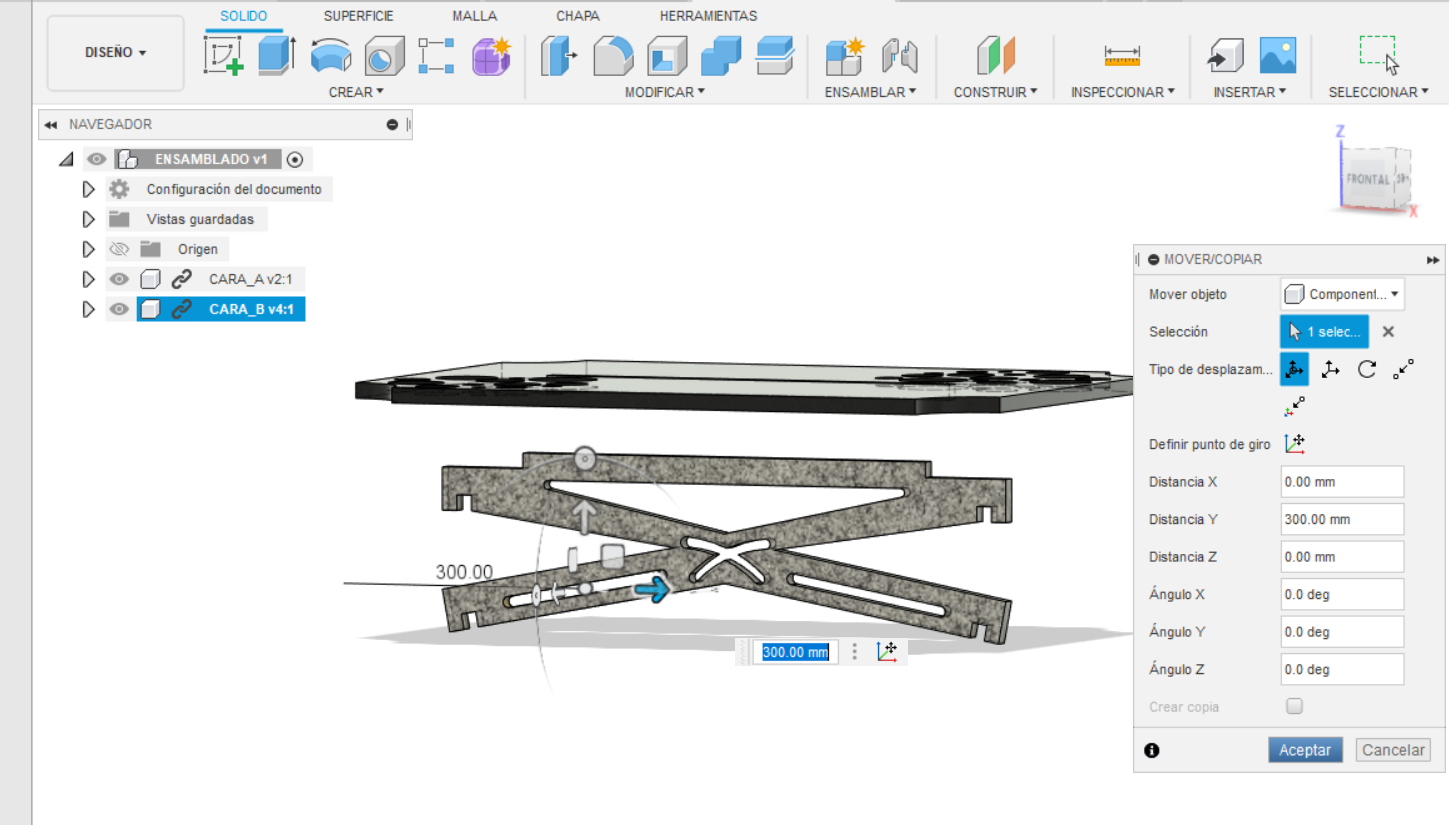Select the Extrude tool
This screenshot has width=1449, height=825.
277,55
